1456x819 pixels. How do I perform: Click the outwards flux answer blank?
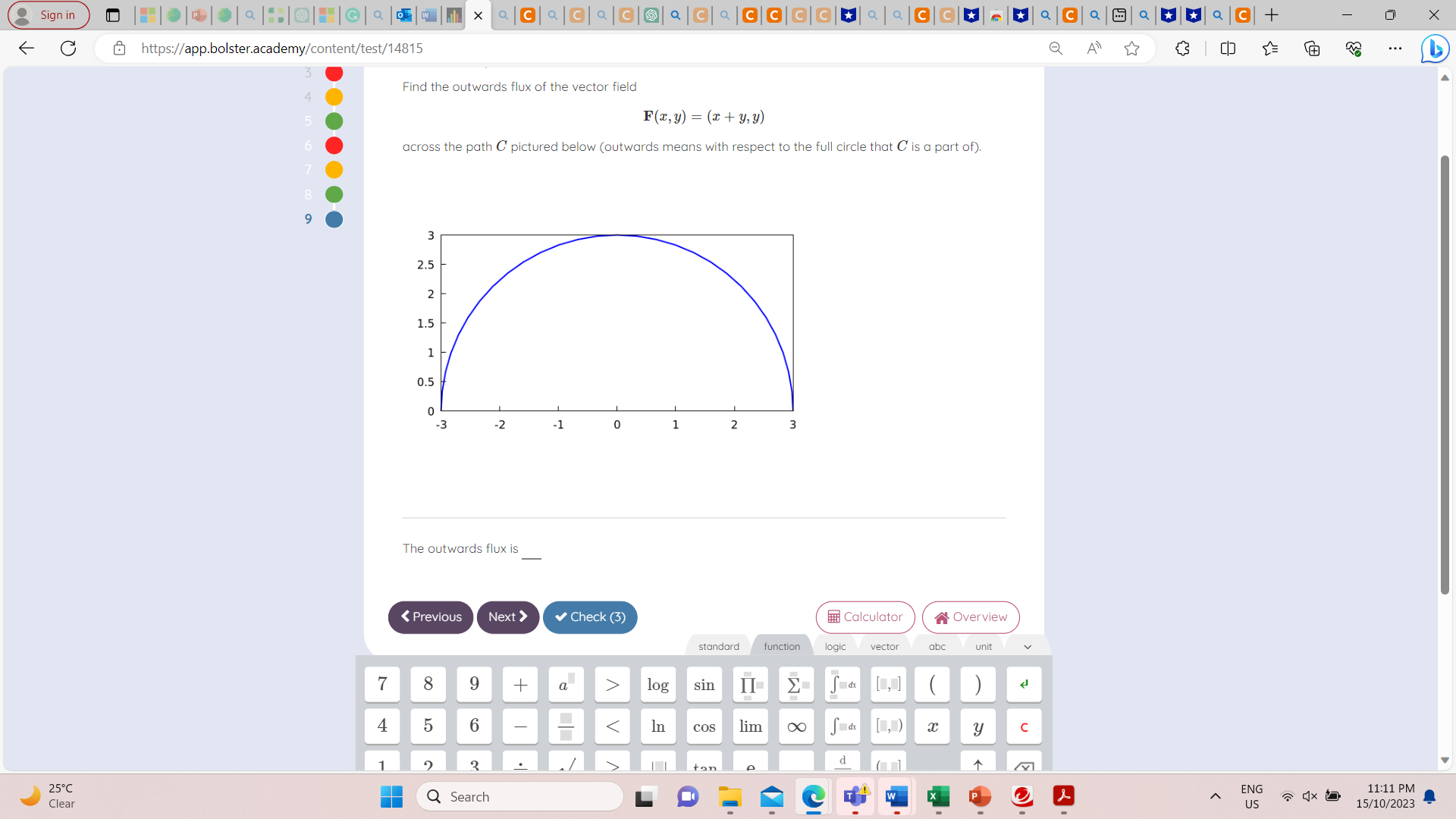point(532,551)
